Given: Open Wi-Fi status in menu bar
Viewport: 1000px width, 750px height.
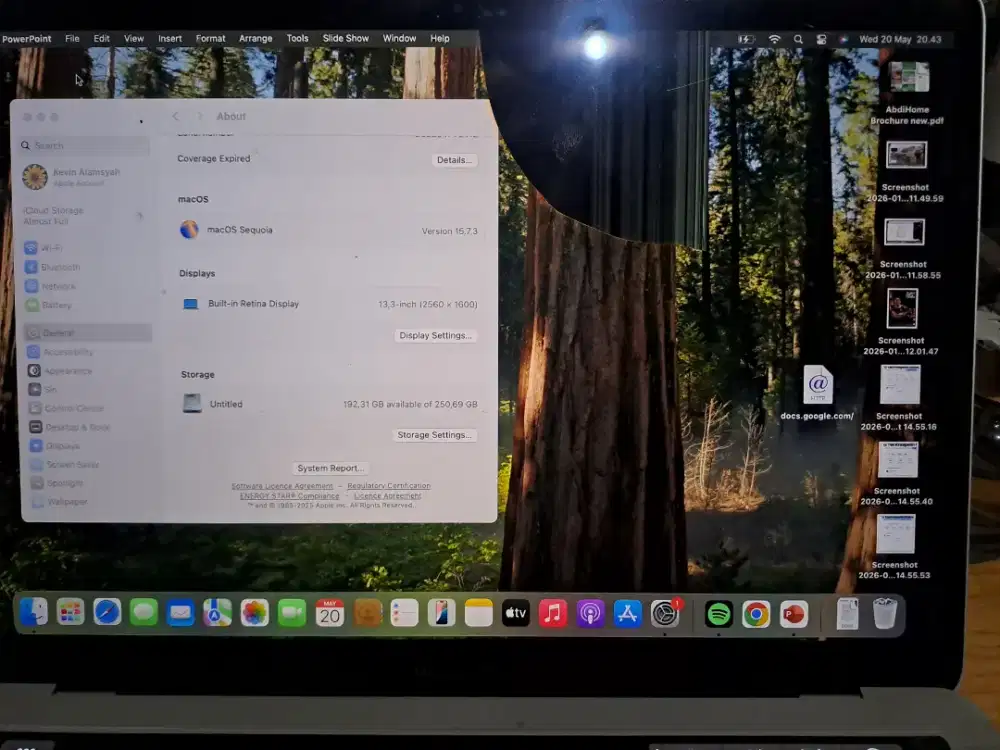Looking at the screenshot, I should coord(774,40).
